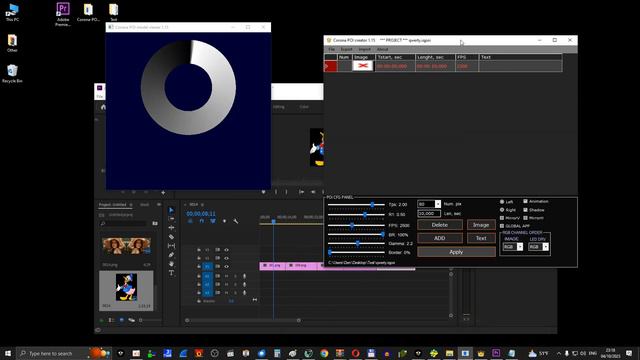The width and height of the screenshot is (640, 360).
Task: Switch to the Color workspace tab
Action: (x=304, y=107)
